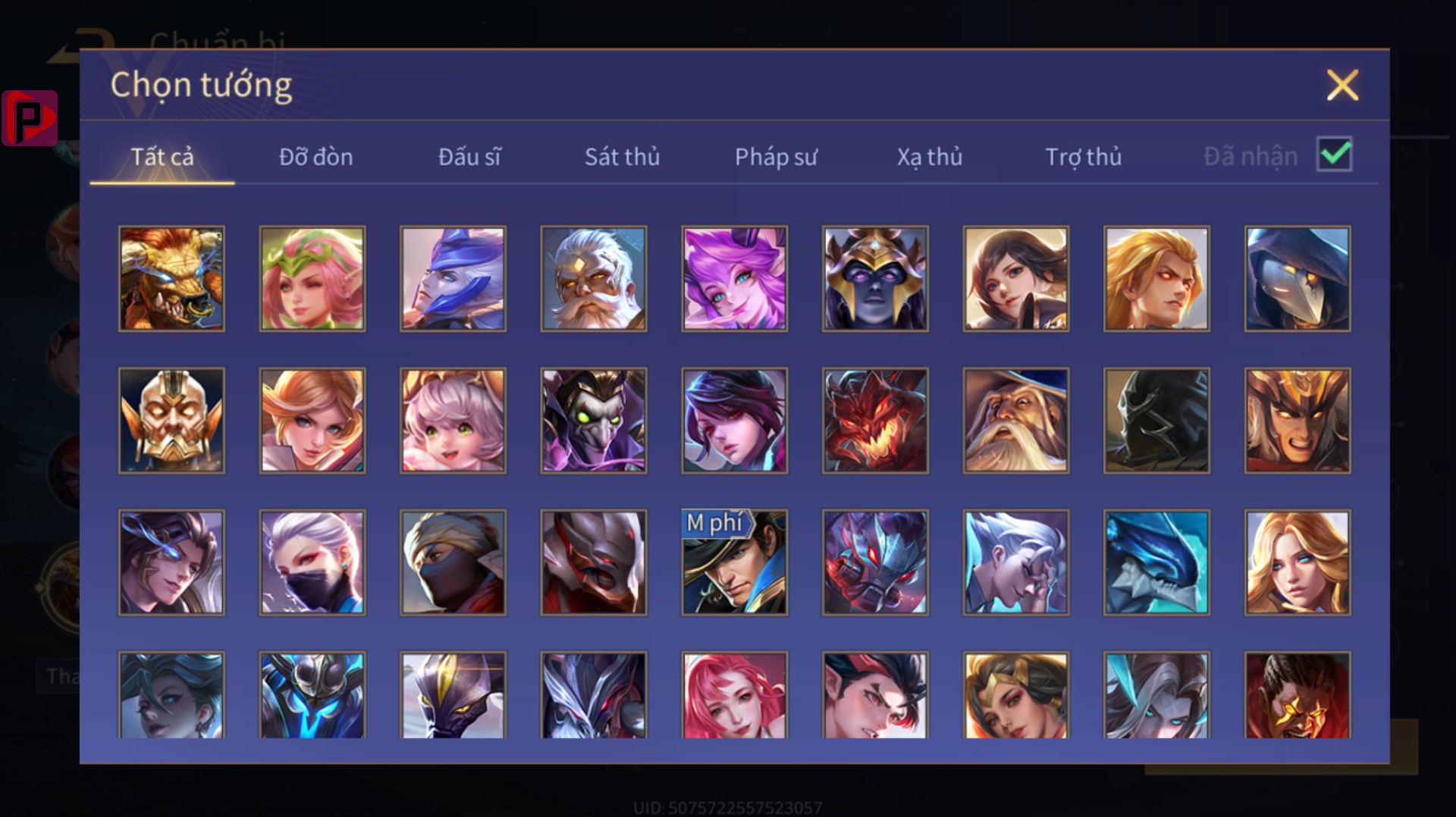
Task: Select the red lava demon hero
Action: point(875,421)
